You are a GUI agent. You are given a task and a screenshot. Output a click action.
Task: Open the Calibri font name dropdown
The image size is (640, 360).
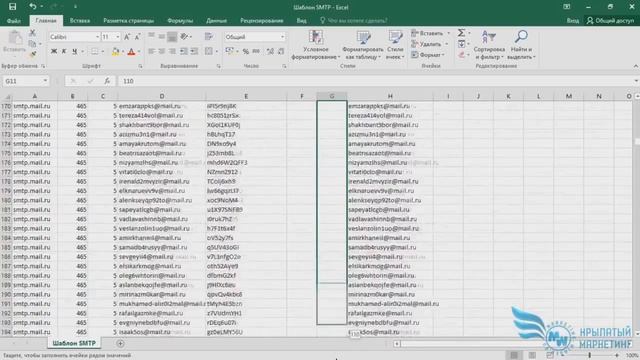point(98,37)
